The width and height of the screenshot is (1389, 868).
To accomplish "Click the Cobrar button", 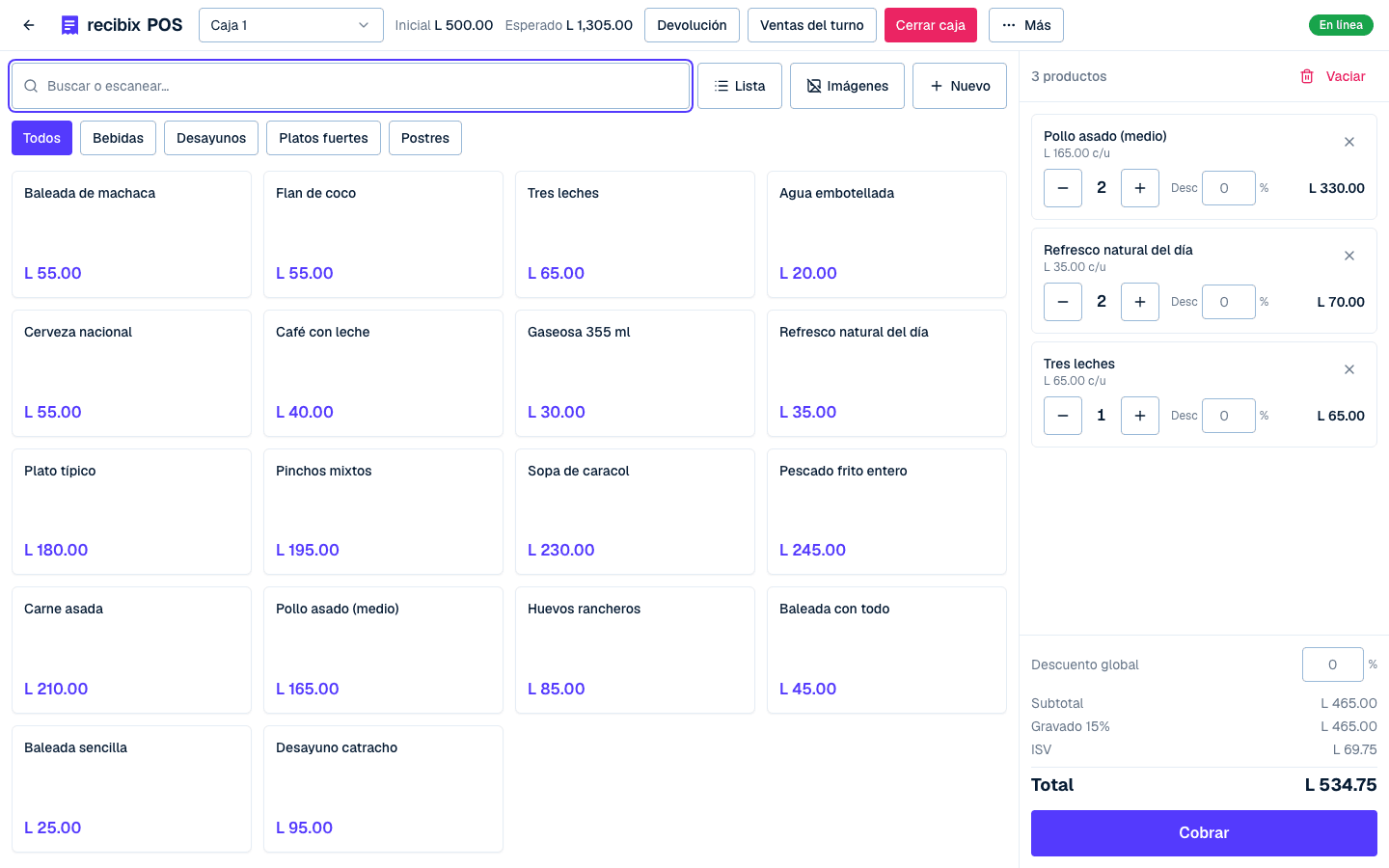I will click(1204, 833).
